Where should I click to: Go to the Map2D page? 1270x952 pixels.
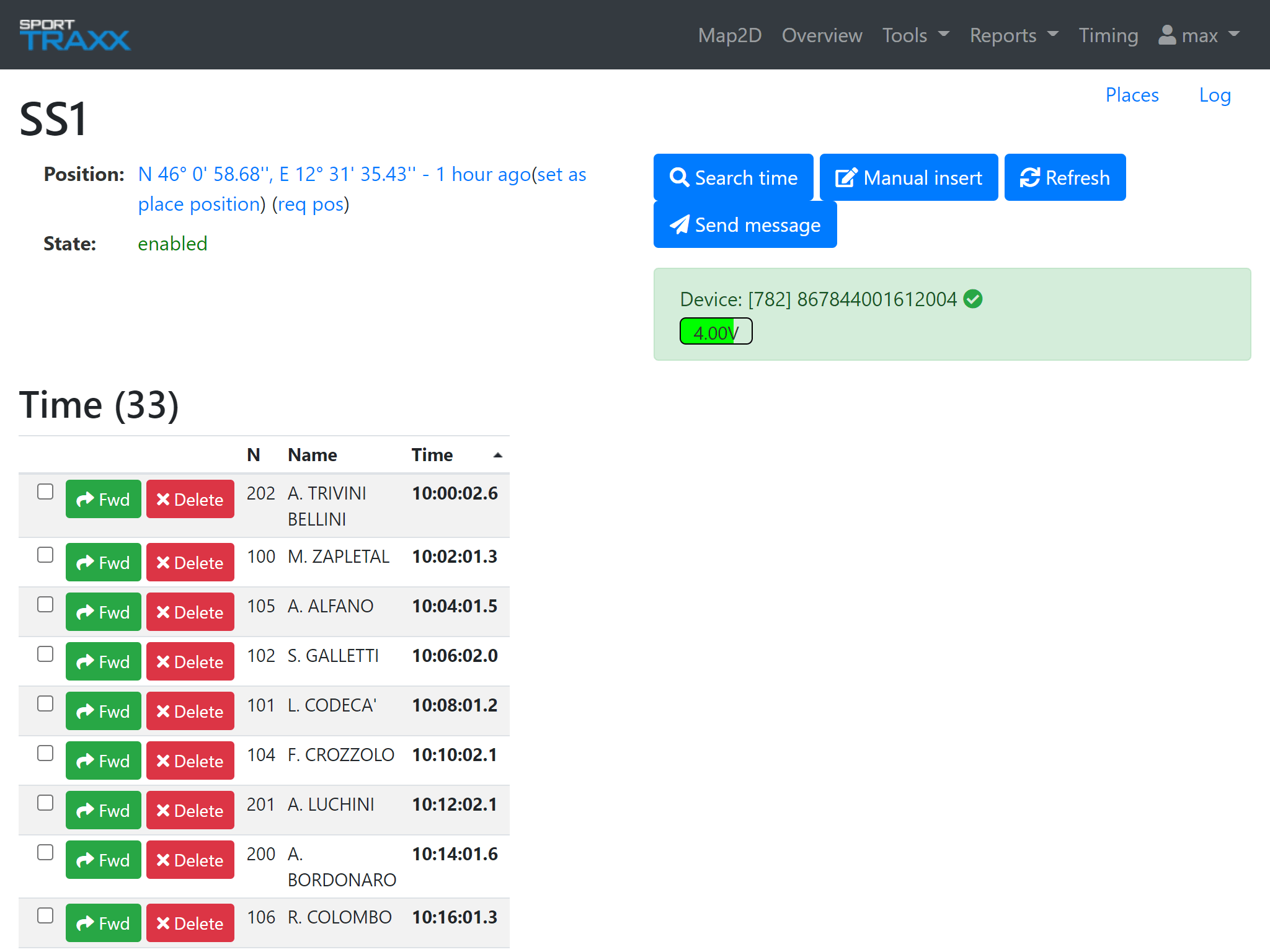(x=729, y=35)
